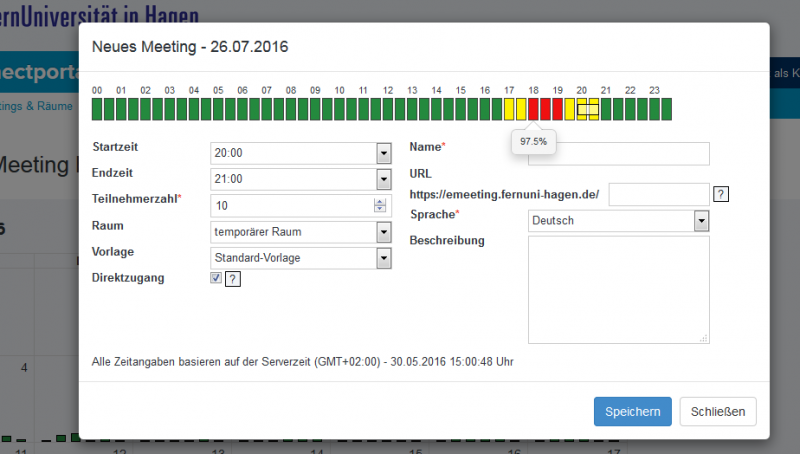Open the Sprache dropdown set to Deutsch
The image size is (800, 454).
point(618,221)
